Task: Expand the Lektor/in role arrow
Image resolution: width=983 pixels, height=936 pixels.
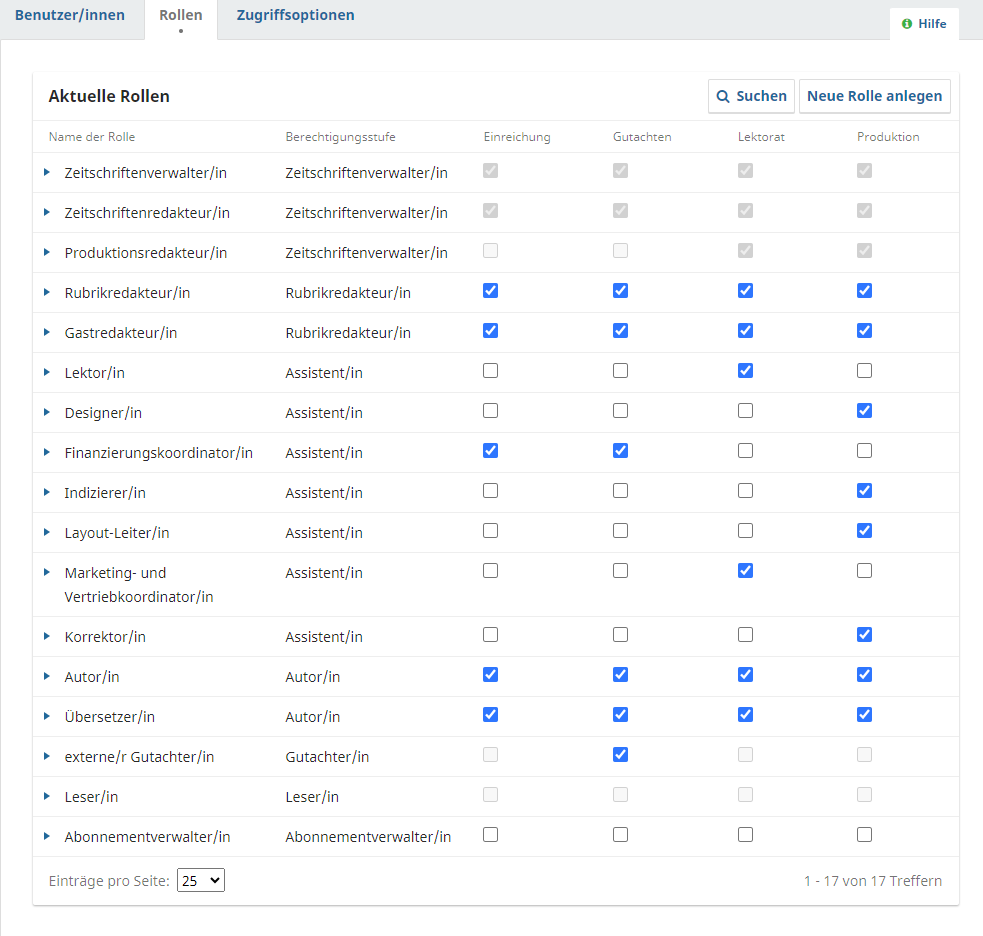Action: click(47, 372)
